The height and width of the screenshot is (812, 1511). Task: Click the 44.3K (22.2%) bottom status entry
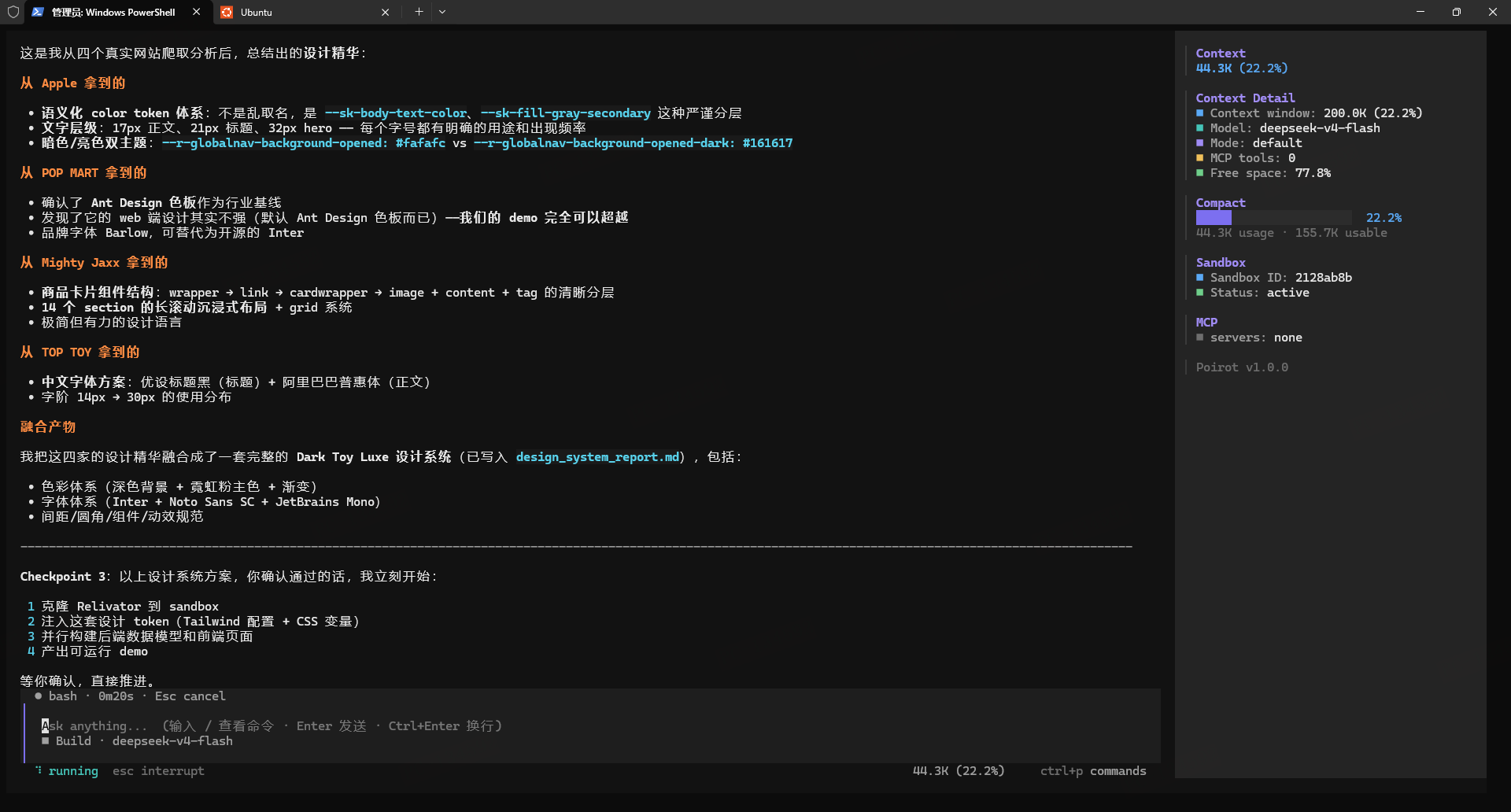coord(959,771)
